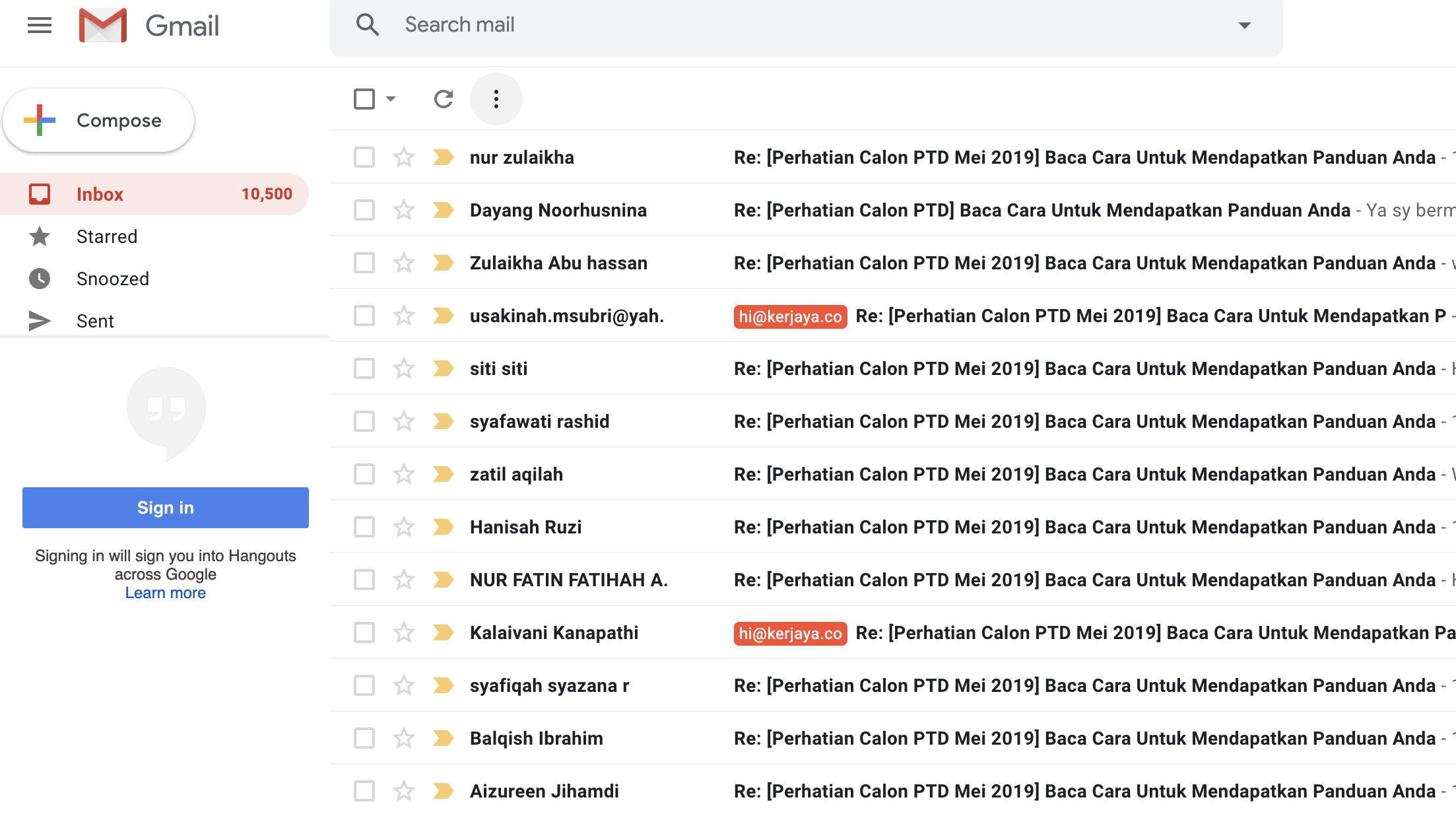The width and height of the screenshot is (1456, 816).
Task: Click the checkbox beside siti siti email
Action: [363, 367]
